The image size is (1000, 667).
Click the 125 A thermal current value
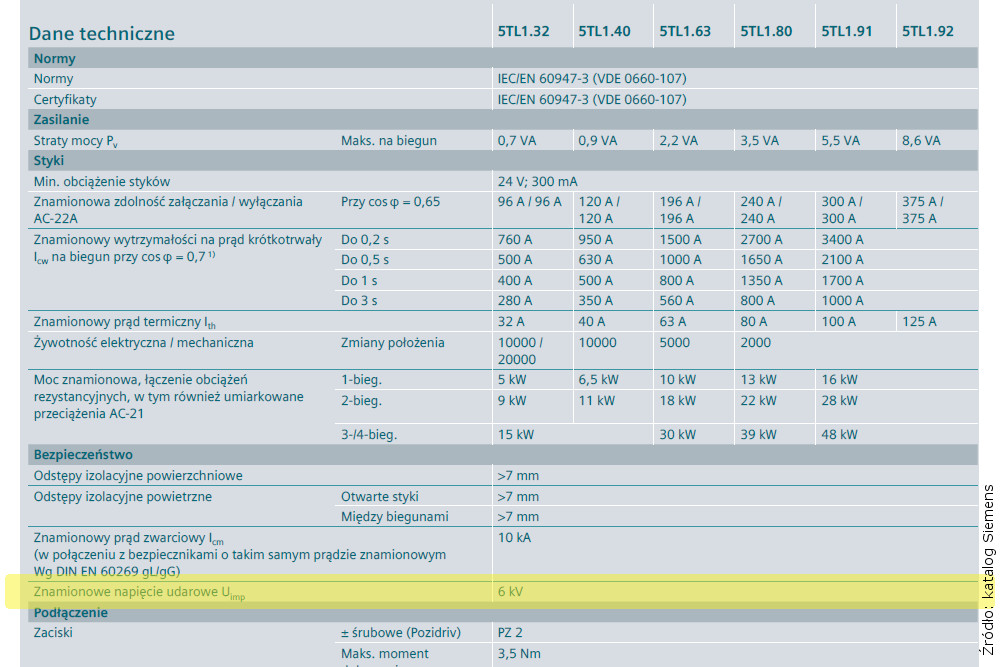tap(919, 321)
